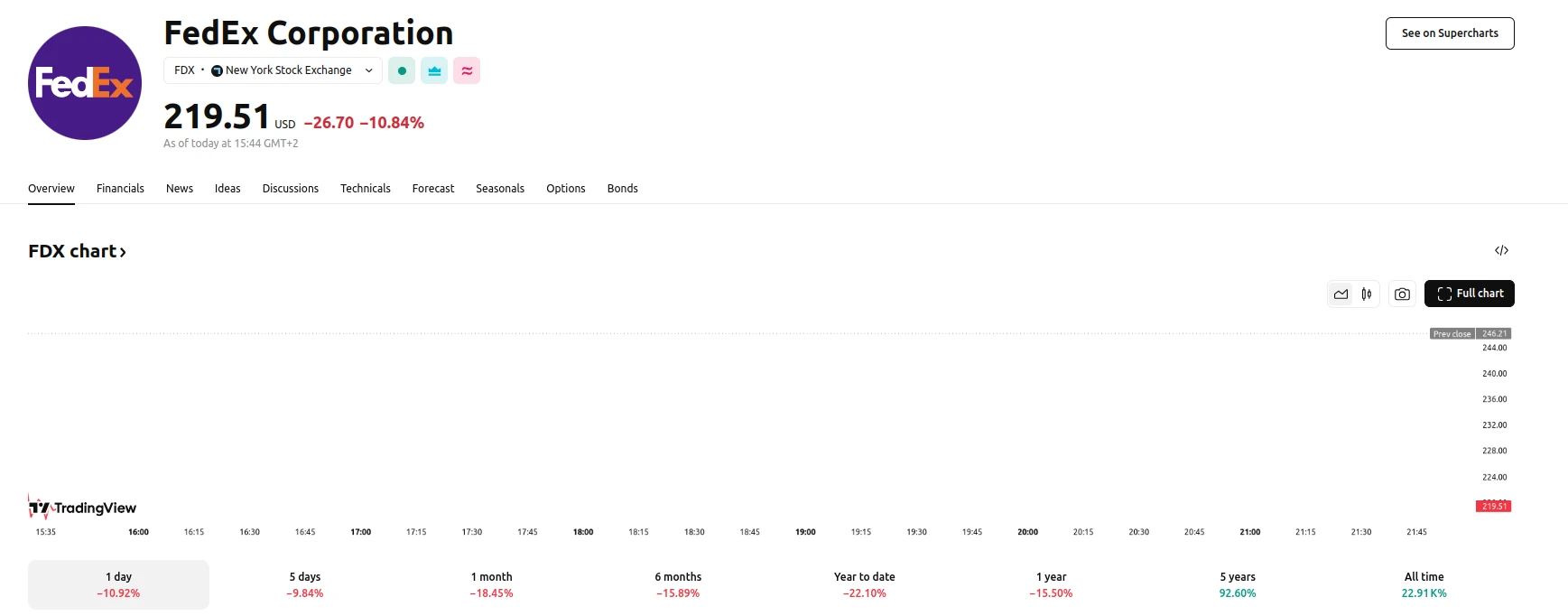
Task: Open the Full chart button
Action: (1469, 294)
